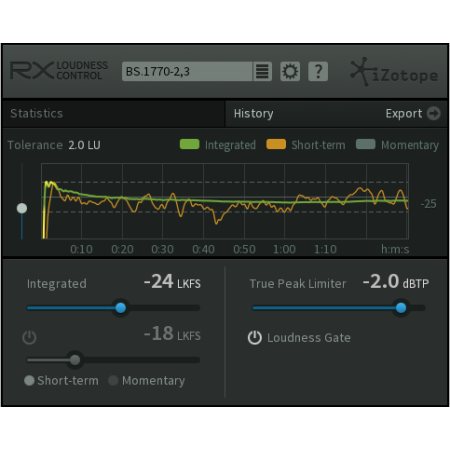Click the -18 LKFS value
The height and width of the screenshot is (450, 450).
point(172,334)
